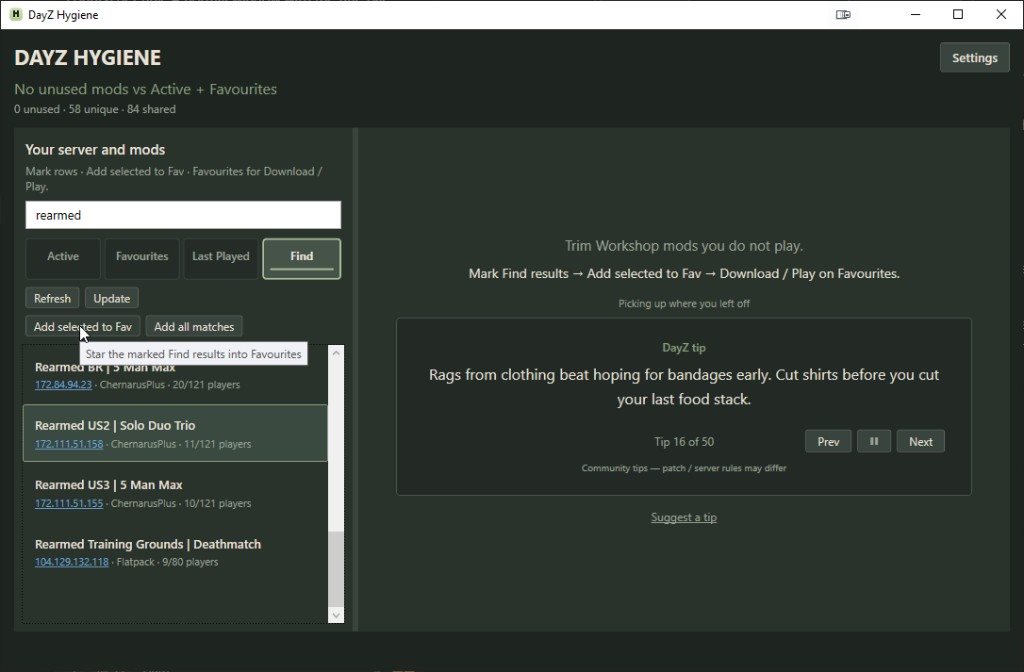Image resolution: width=1024 pixels, height=672 pixels.
Task: Open IP link 172.111.51.155
Action: coord(69,504)
